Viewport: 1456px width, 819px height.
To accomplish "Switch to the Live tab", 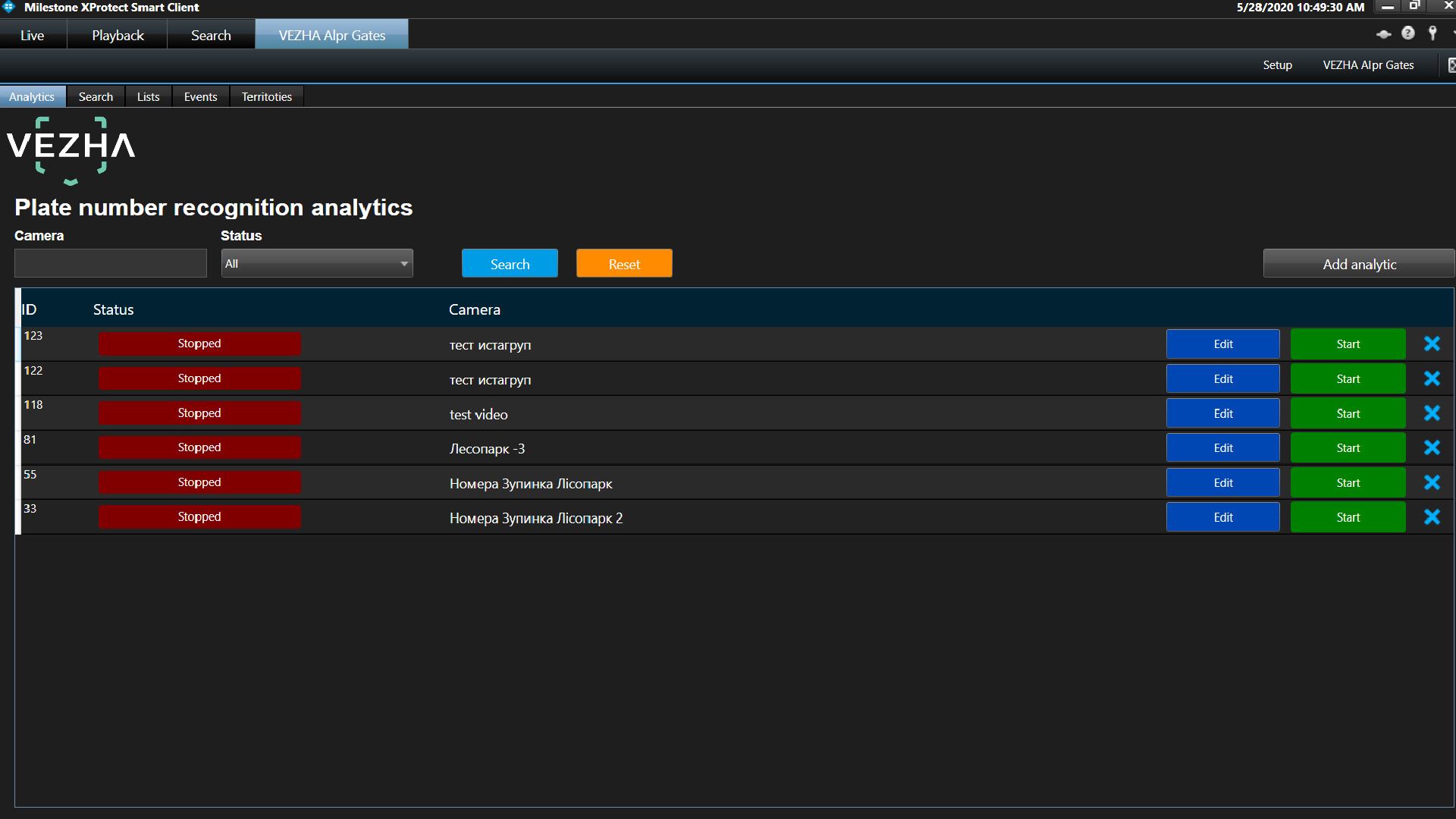I will coord(33,35).
